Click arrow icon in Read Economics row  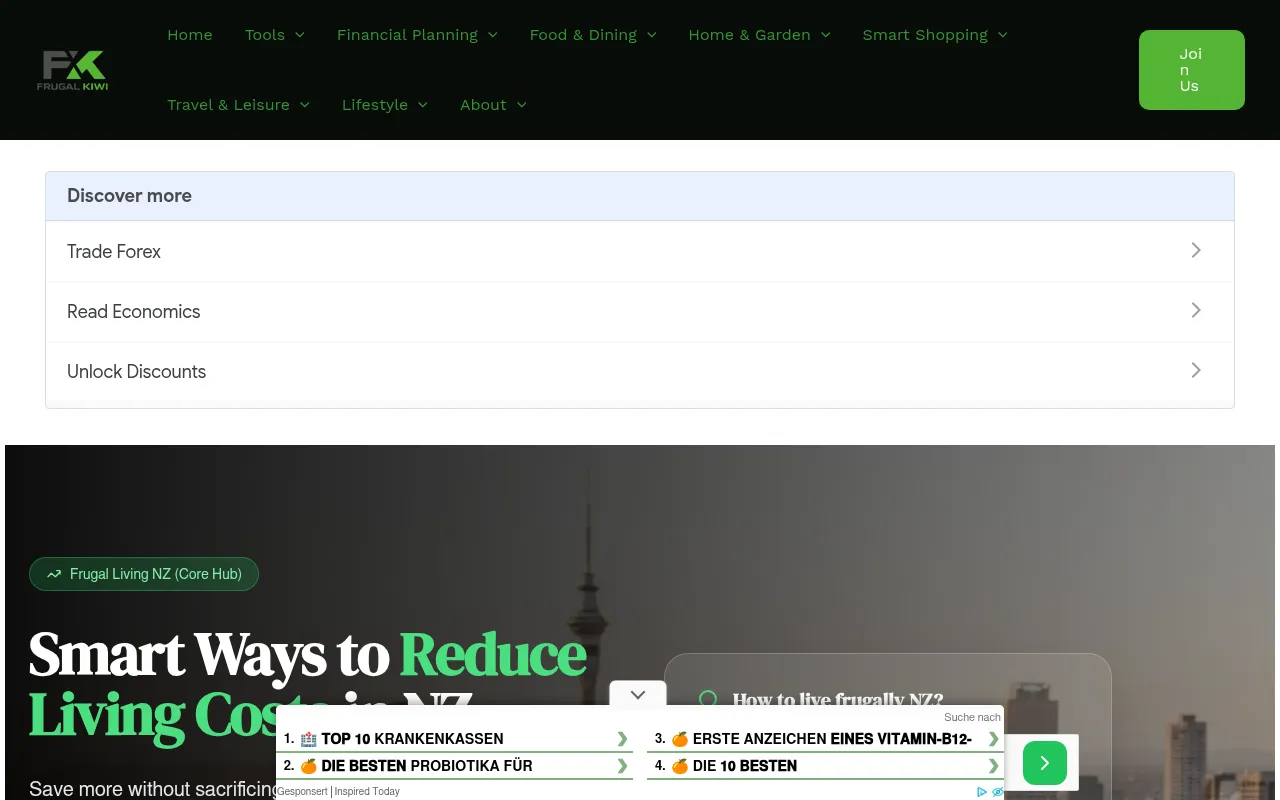pyautogui.click(x=1196, y=310)
